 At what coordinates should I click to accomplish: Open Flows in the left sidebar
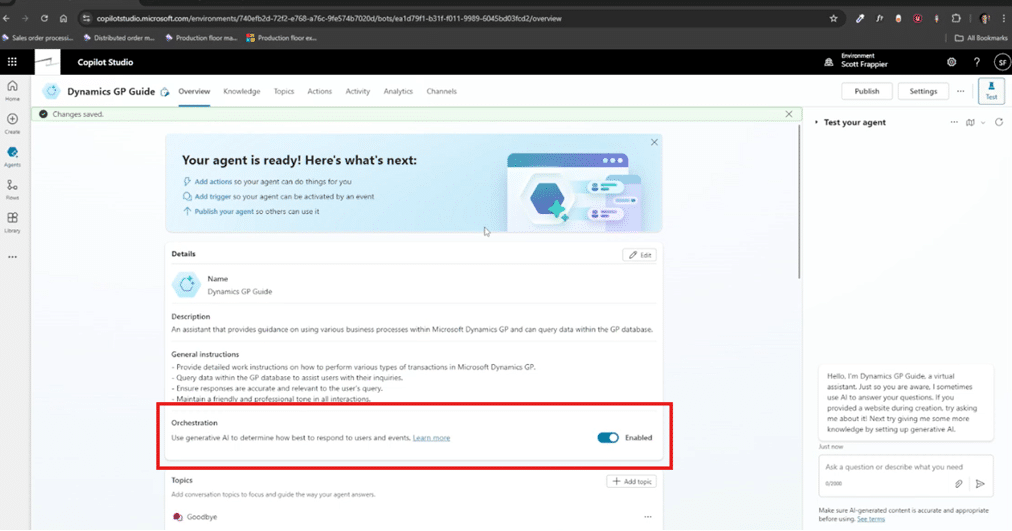coord(12,189)
